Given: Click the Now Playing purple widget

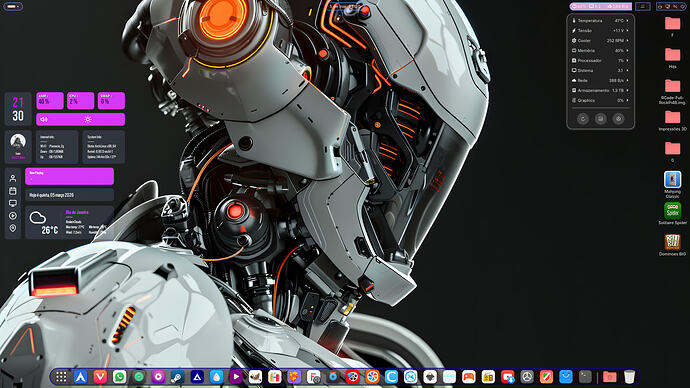Looking at the screenshot, I should coord(70,176).
